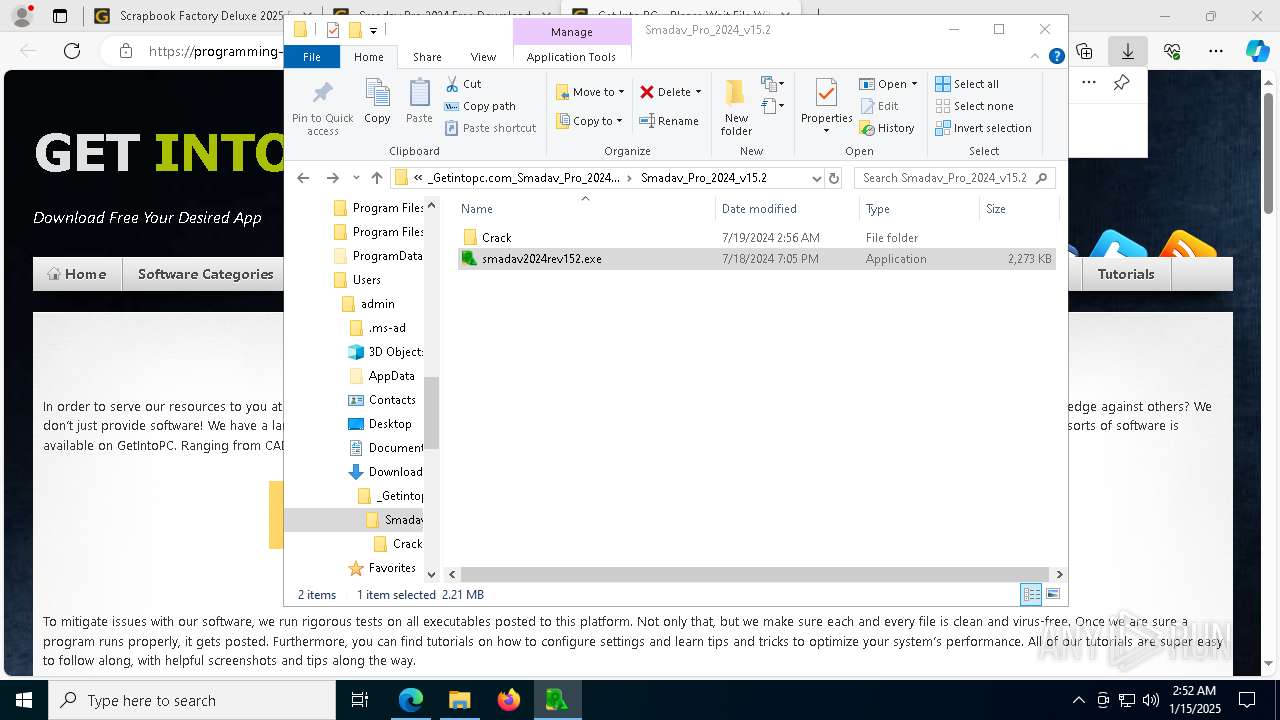
Task: Expand the Open button dropdown arrow
Action: 914,84
